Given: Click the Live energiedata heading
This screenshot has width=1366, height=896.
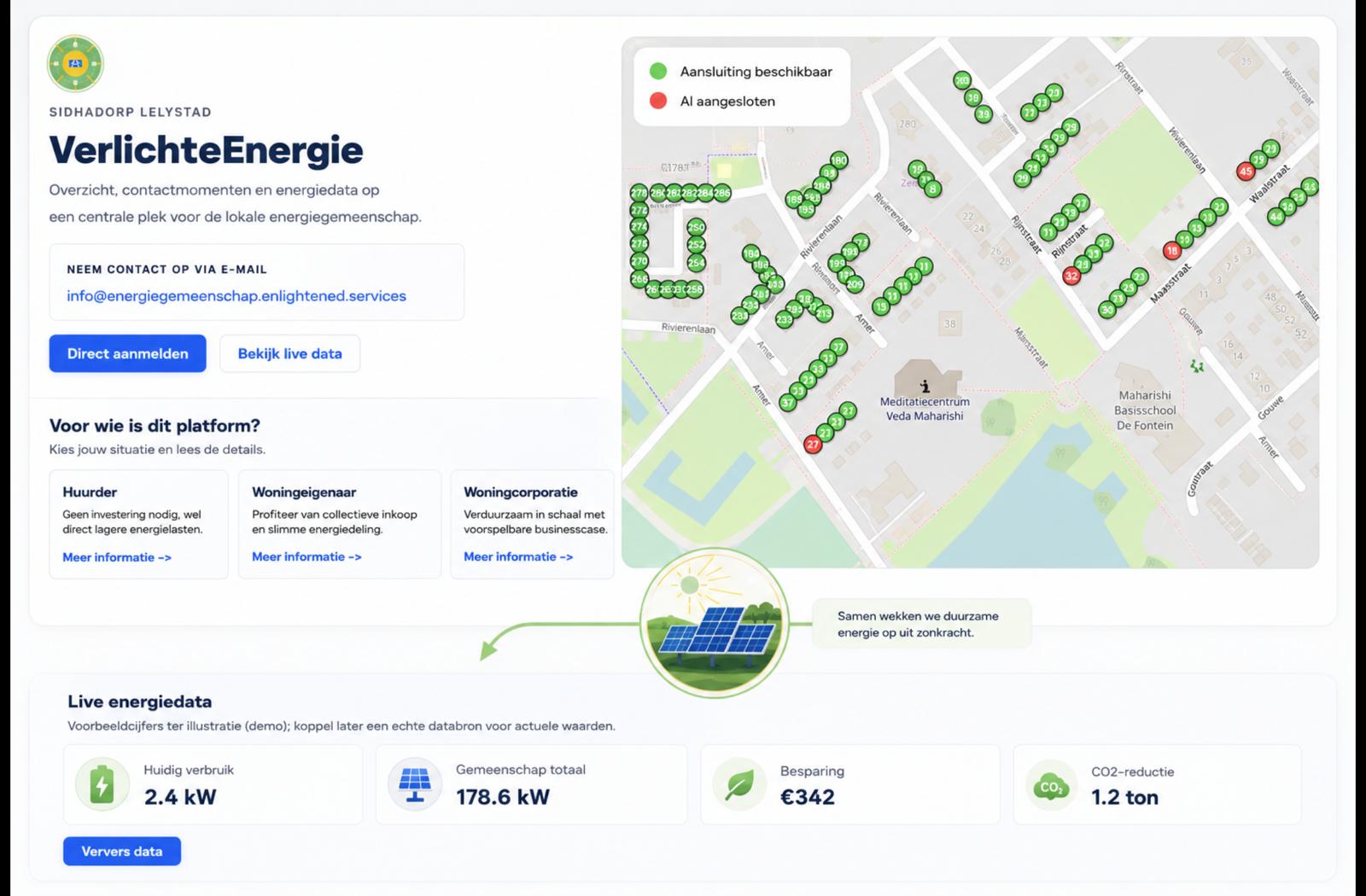Looking at the screenshot, I should tap(140, 701).
